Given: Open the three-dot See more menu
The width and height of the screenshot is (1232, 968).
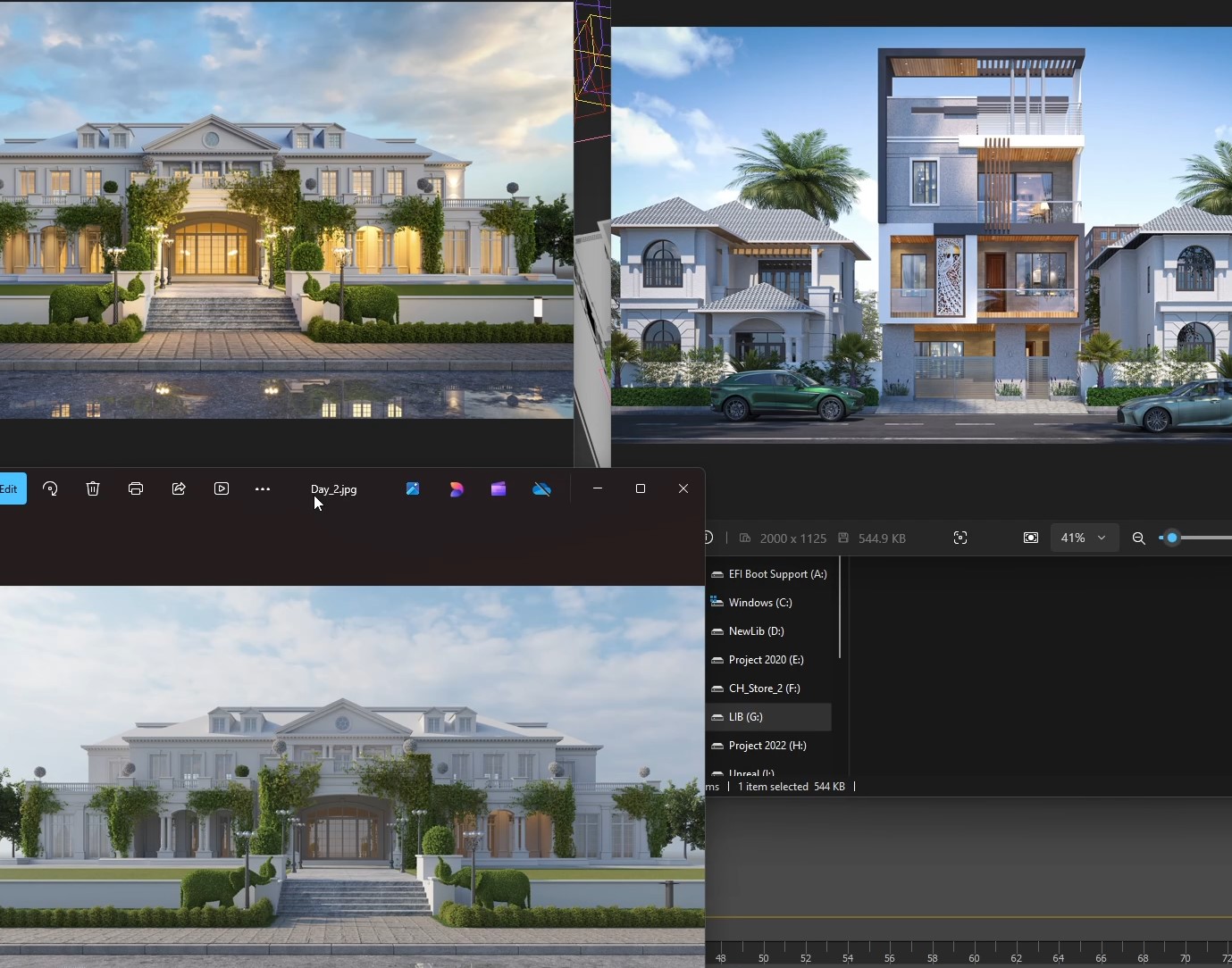Looking at the screenshot, I should tap(263, 488).
